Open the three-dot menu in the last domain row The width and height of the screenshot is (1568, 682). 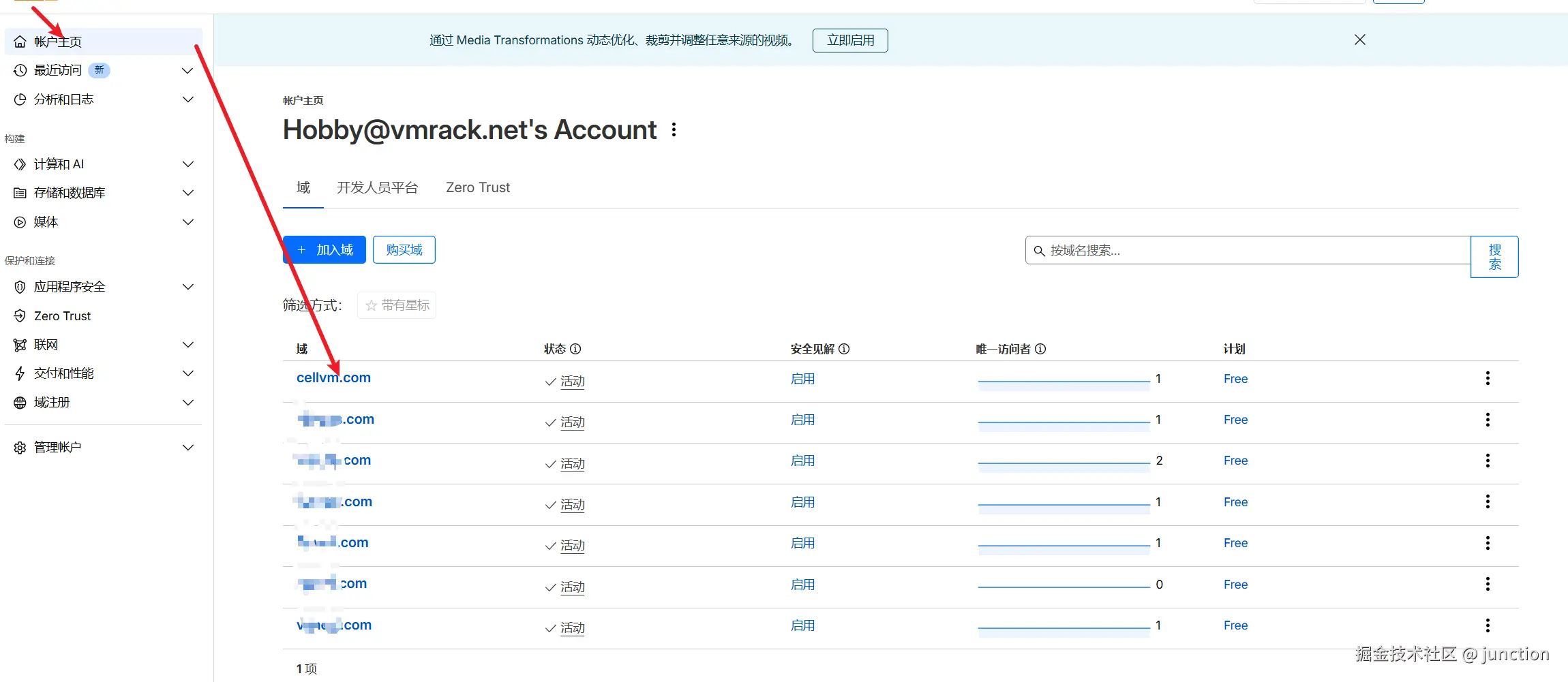coord(1488,625)
